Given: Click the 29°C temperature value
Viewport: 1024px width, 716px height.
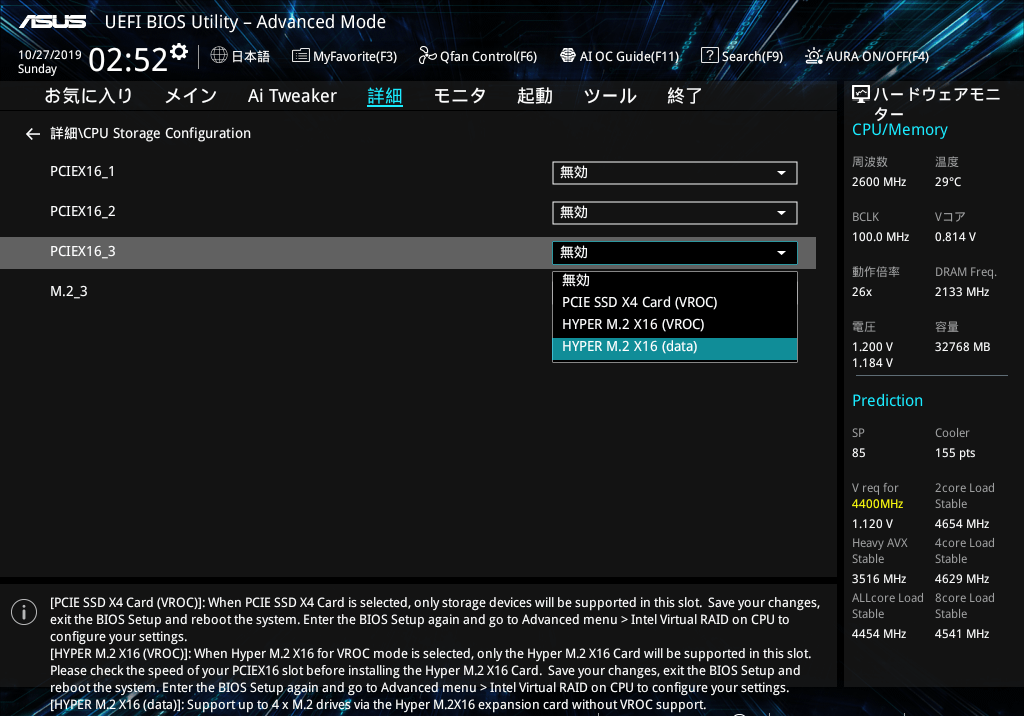Looking at the screenshot, I should pyautogui.click(x=948, y=182).
